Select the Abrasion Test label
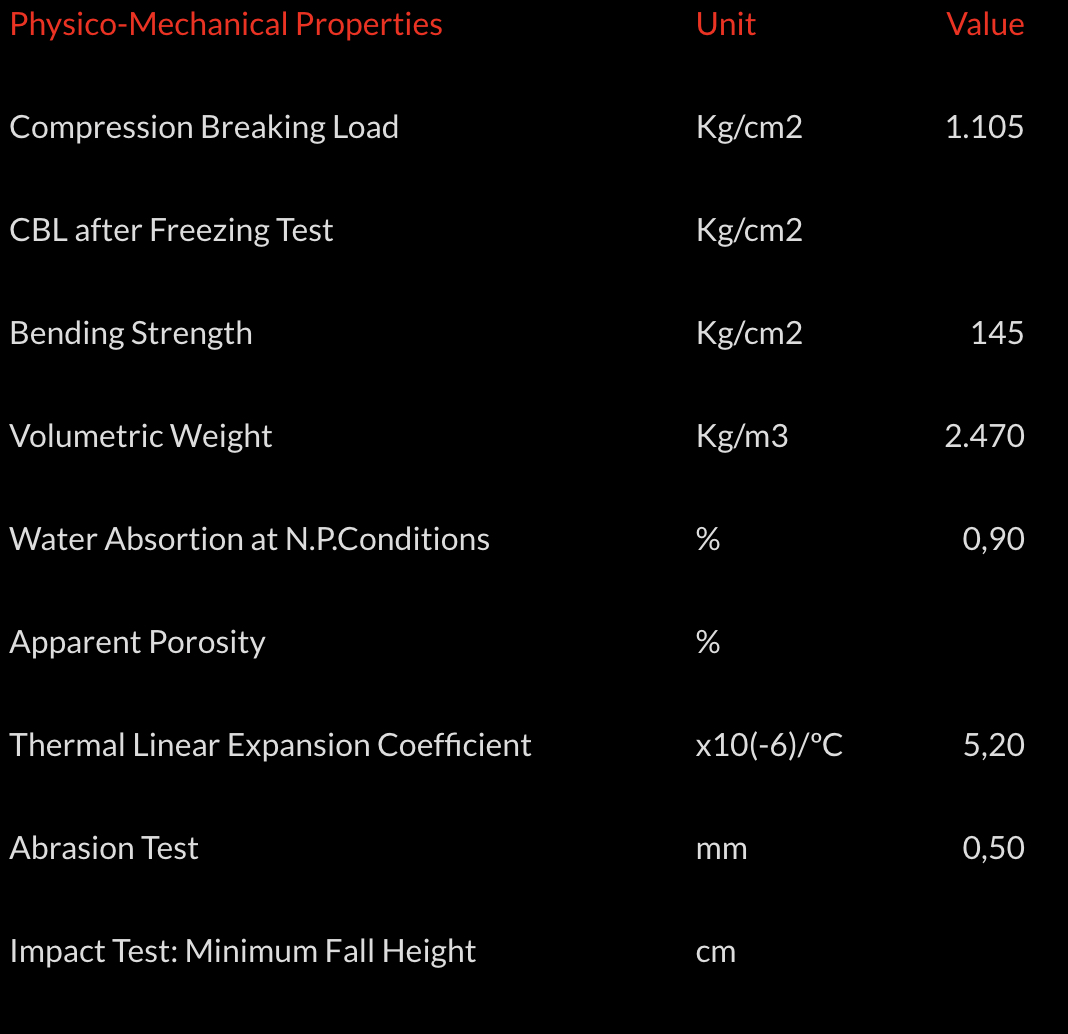Image resolution: width=1068 pixels, height=1034 pixels. tap(104, 848)
